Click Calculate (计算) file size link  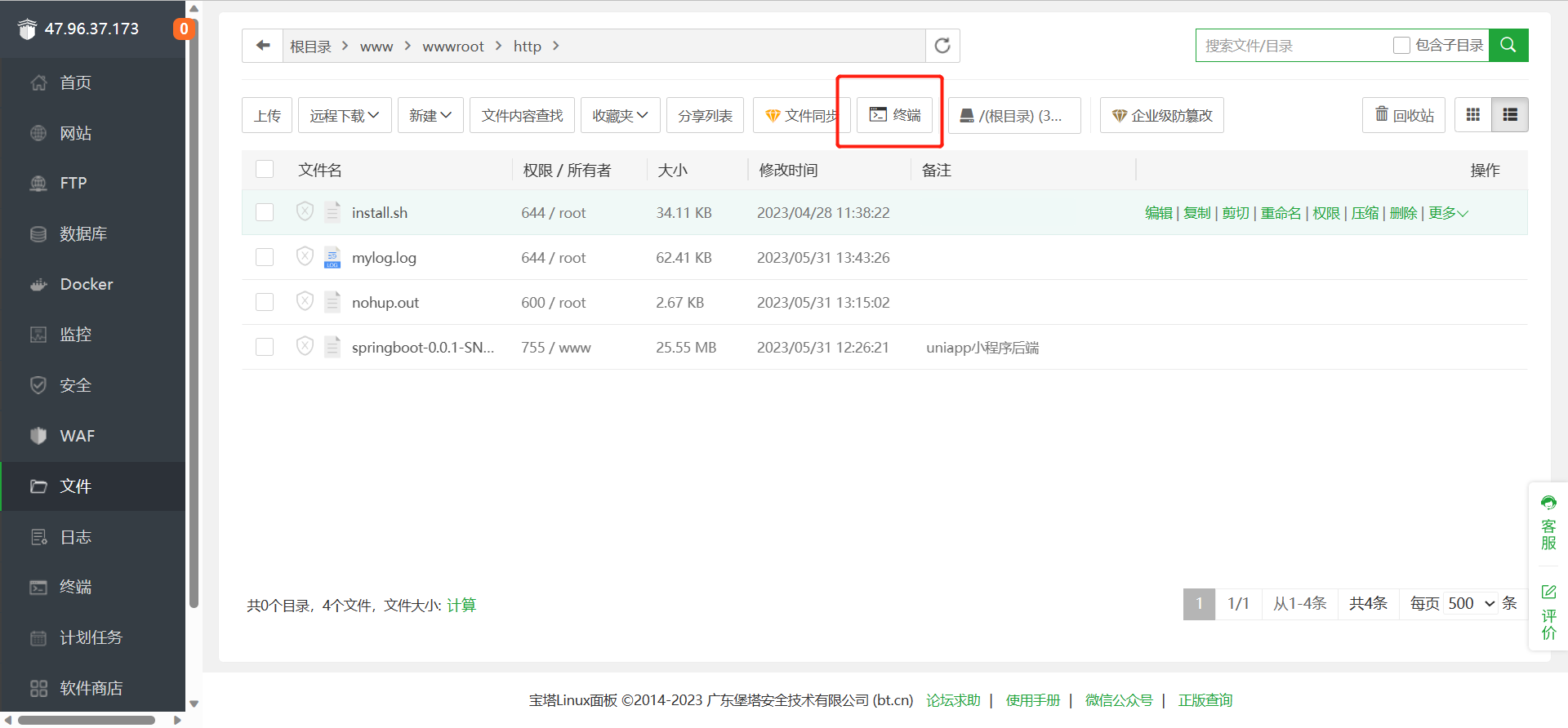pos(461,605)
